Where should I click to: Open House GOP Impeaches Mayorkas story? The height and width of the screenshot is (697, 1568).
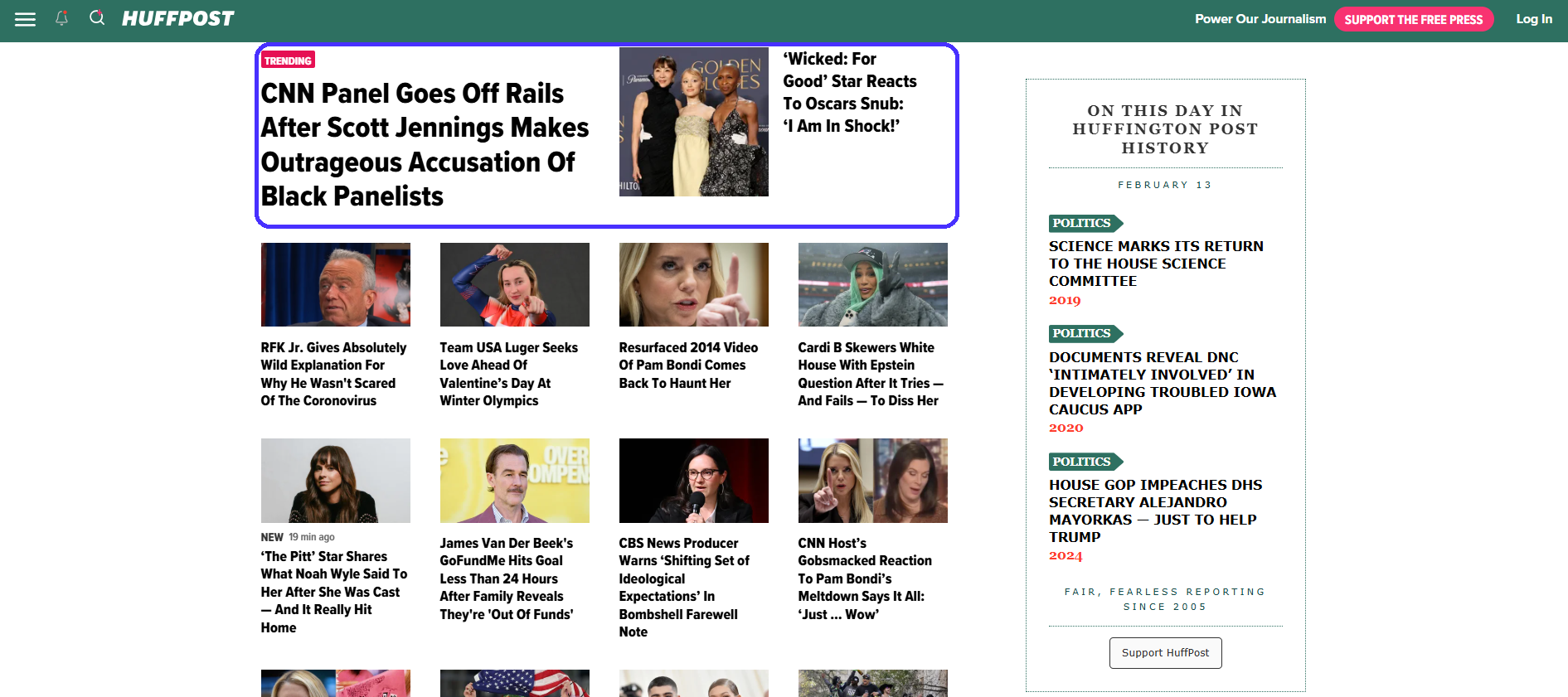point(1155,511)
